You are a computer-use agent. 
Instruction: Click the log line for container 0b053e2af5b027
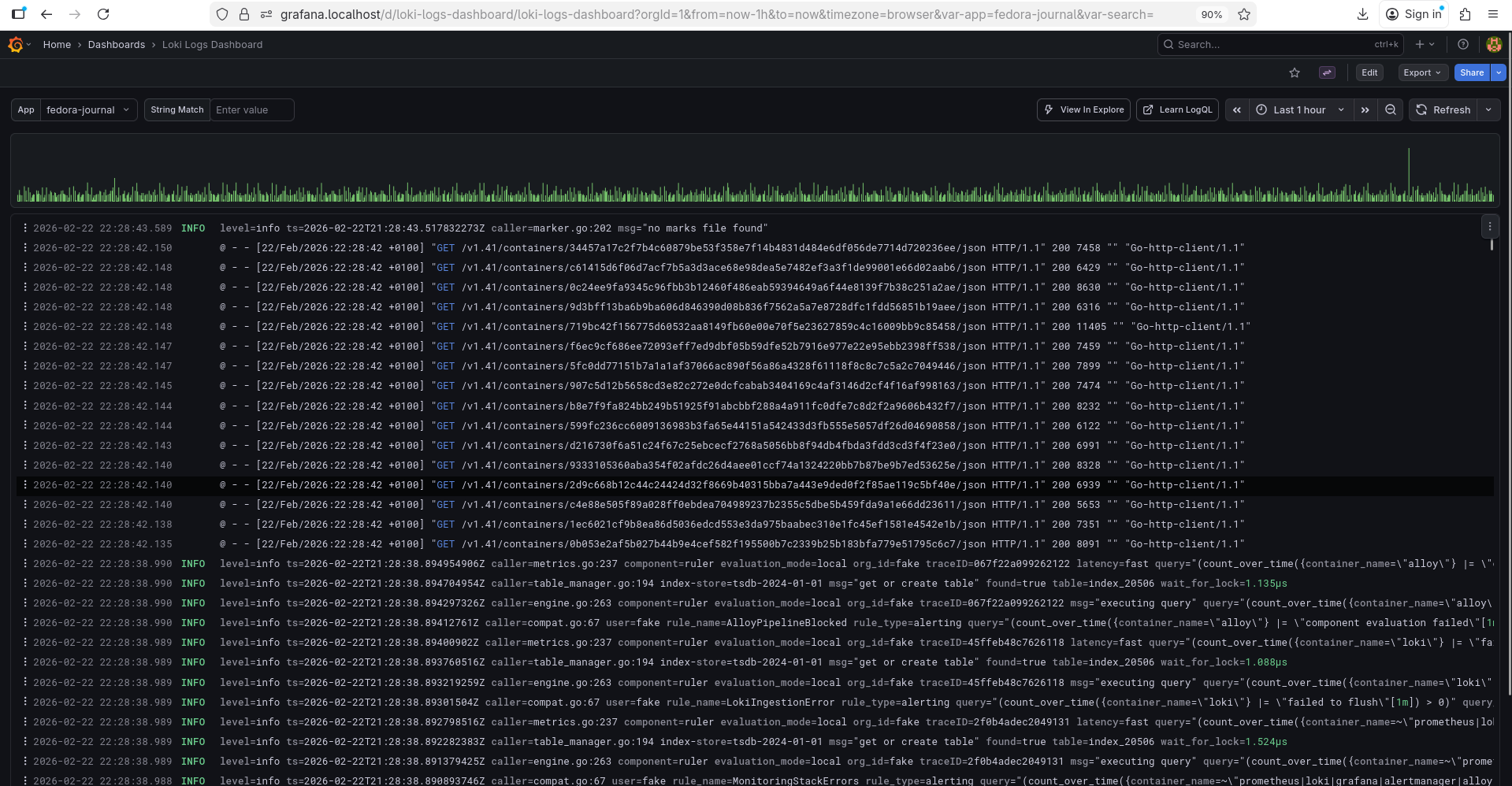point(755,544)
